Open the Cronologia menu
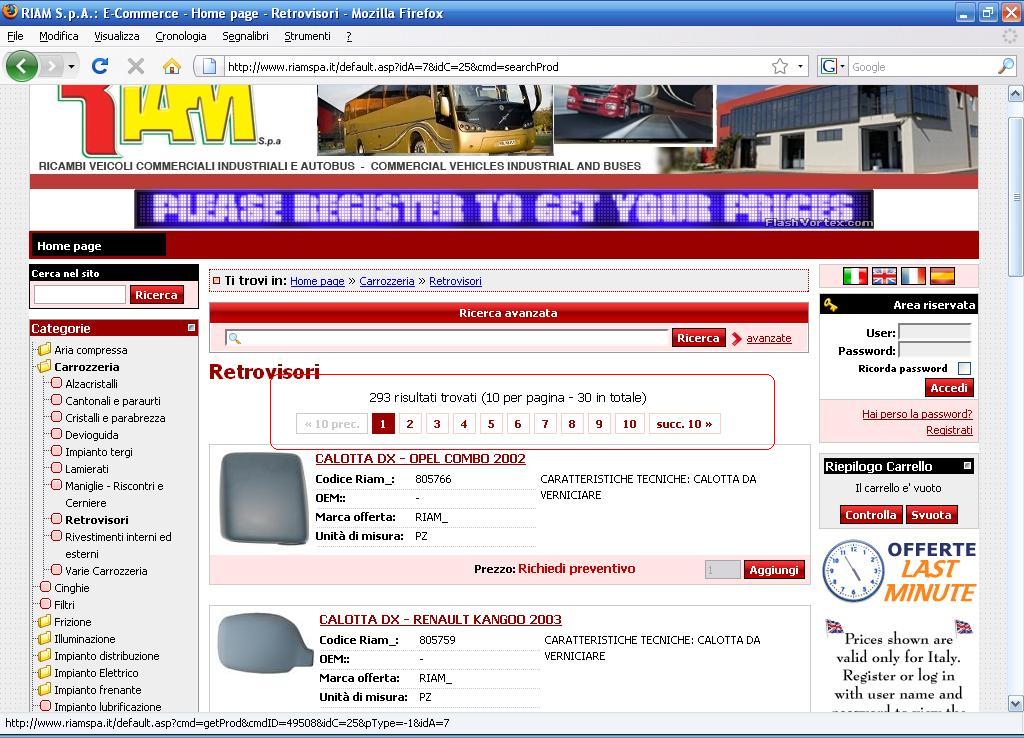The height and width of the screenshot is (738, 1024). point(181,36)
